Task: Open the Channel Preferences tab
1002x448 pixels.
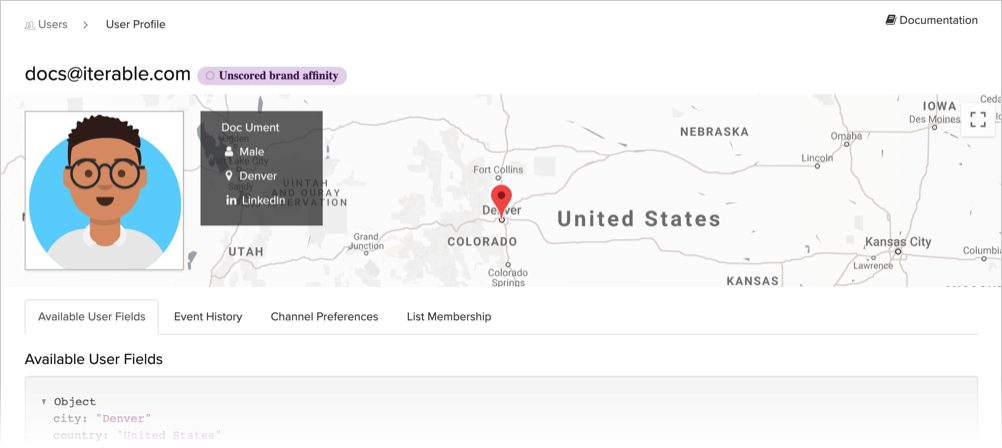Action: (324, 317)
